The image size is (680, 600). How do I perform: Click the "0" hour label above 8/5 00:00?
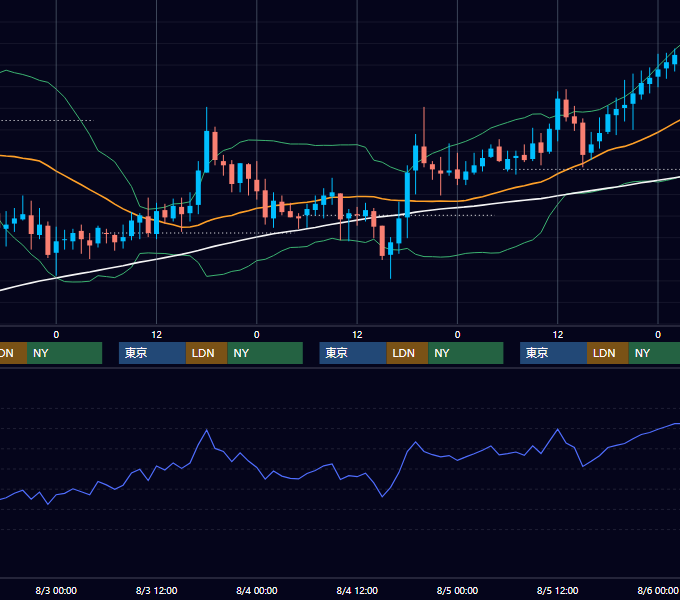pyautogui.click(x=457, y=335)
